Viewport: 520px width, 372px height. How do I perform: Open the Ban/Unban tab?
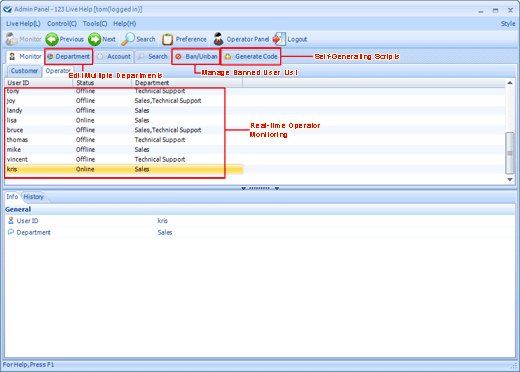tap(196, 57)
